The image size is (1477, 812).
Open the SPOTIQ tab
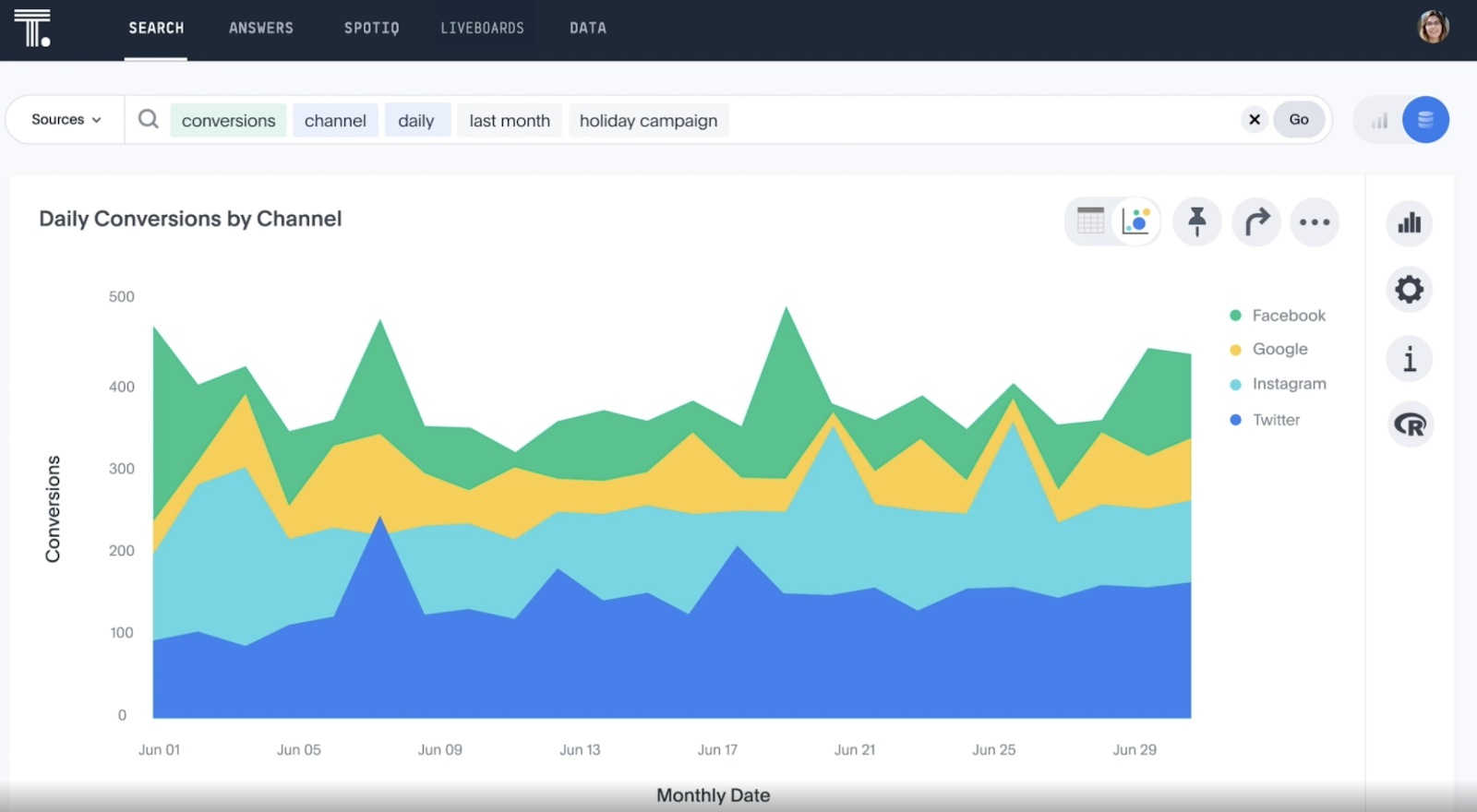pyautogui.click(x=372, y=28)
